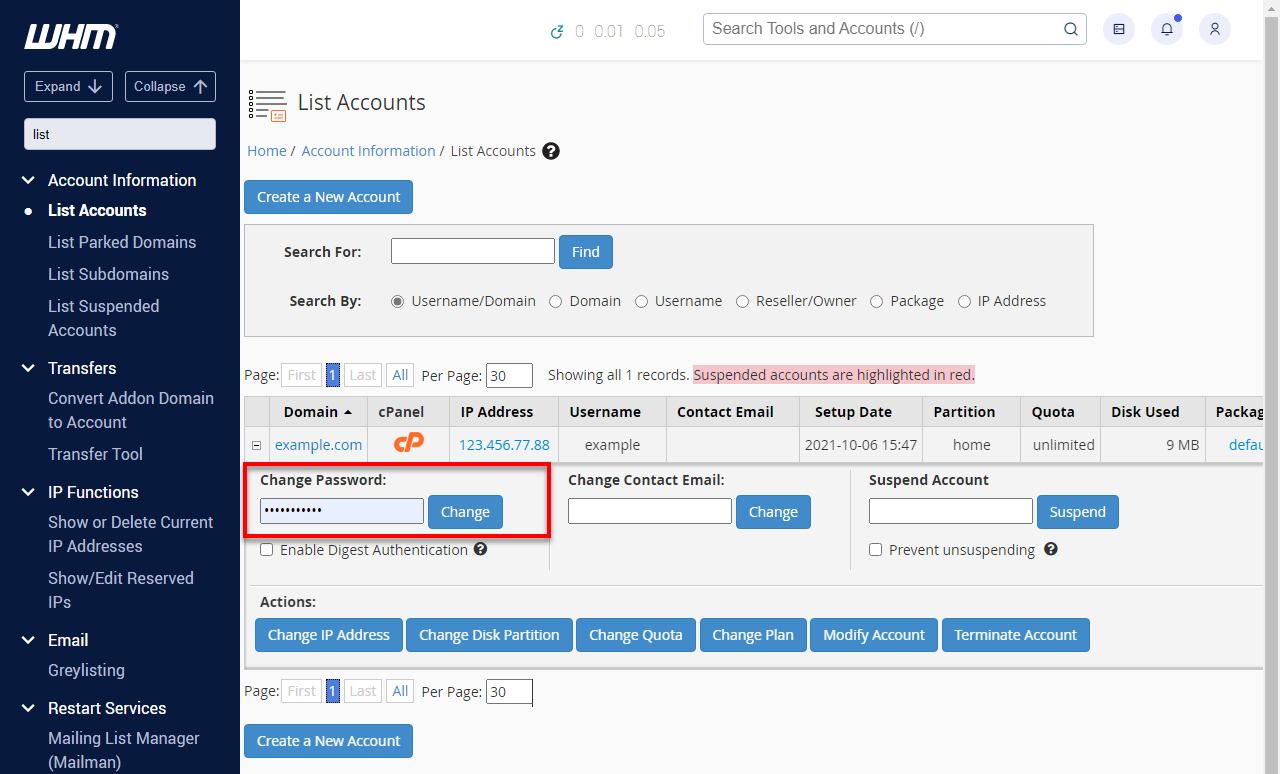Click the Per Page value field
Screen dimensions: 1280x774
[509, 375]
